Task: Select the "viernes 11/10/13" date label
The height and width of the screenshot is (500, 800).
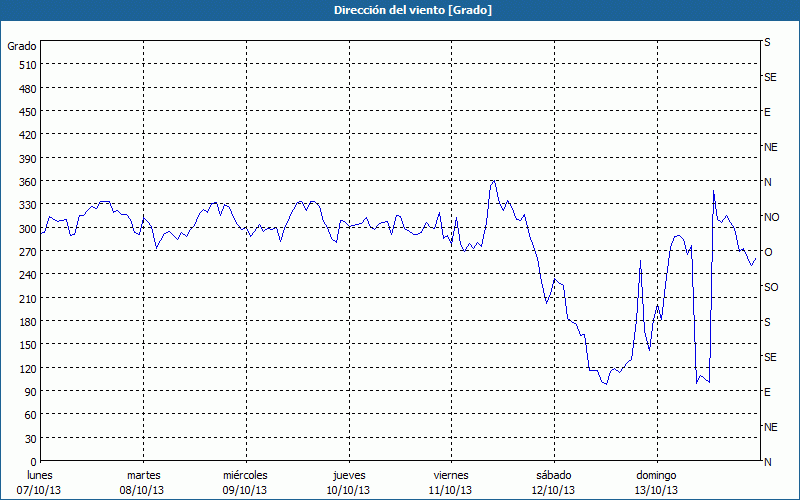Action: click(451, 483)
